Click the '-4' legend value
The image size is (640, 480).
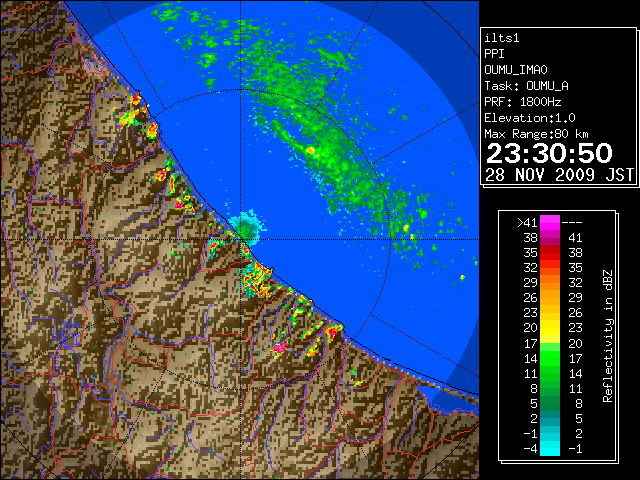coord(530,449)
